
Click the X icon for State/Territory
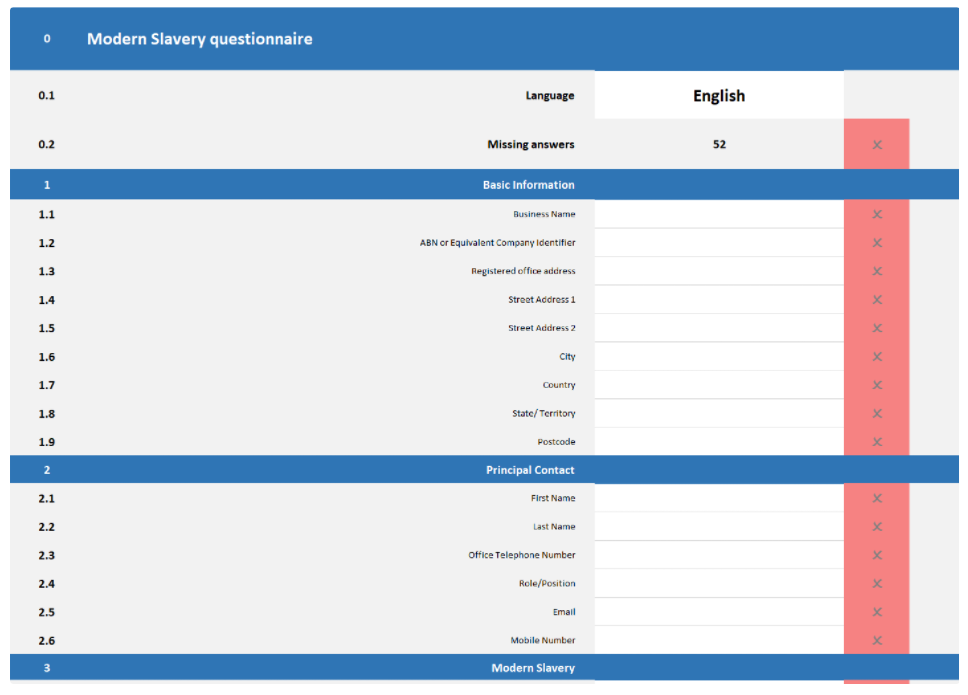(877, 414)
